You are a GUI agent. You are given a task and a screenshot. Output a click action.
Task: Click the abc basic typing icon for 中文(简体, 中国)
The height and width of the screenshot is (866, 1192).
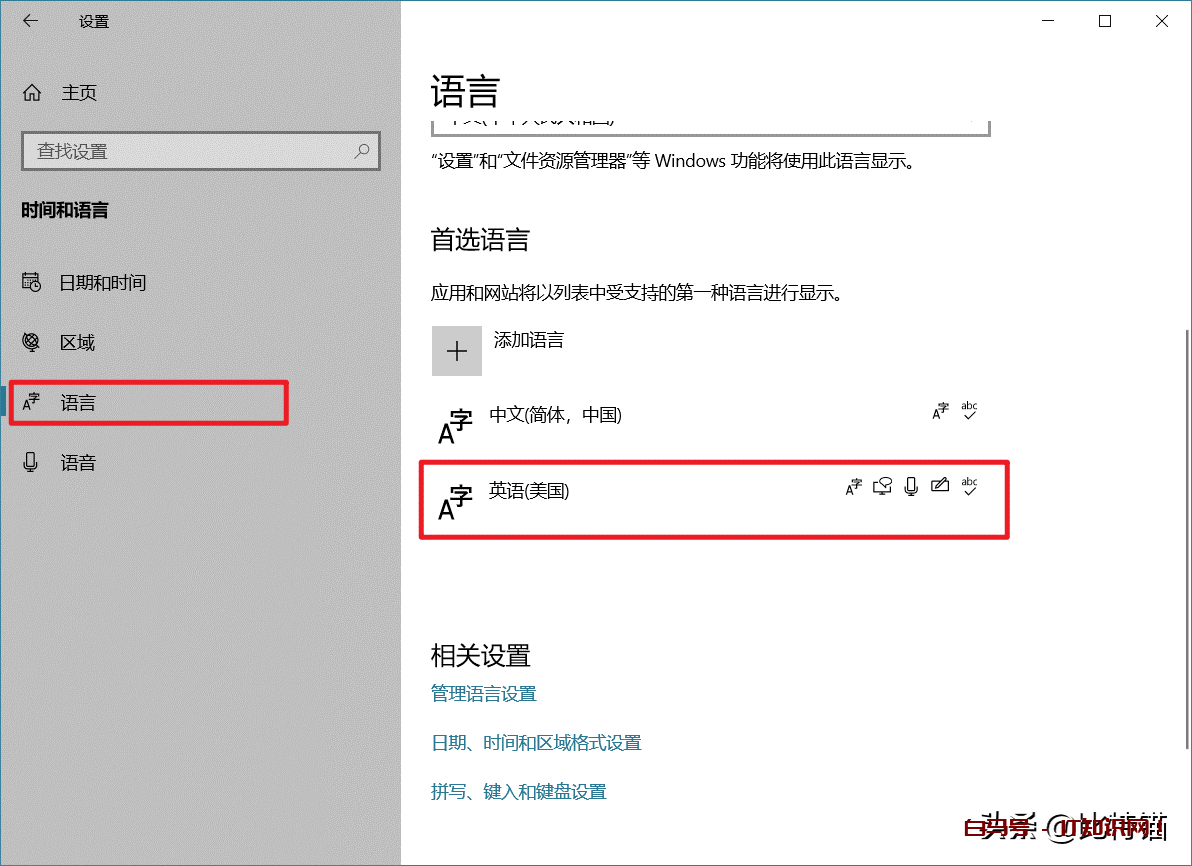(967, 410)
